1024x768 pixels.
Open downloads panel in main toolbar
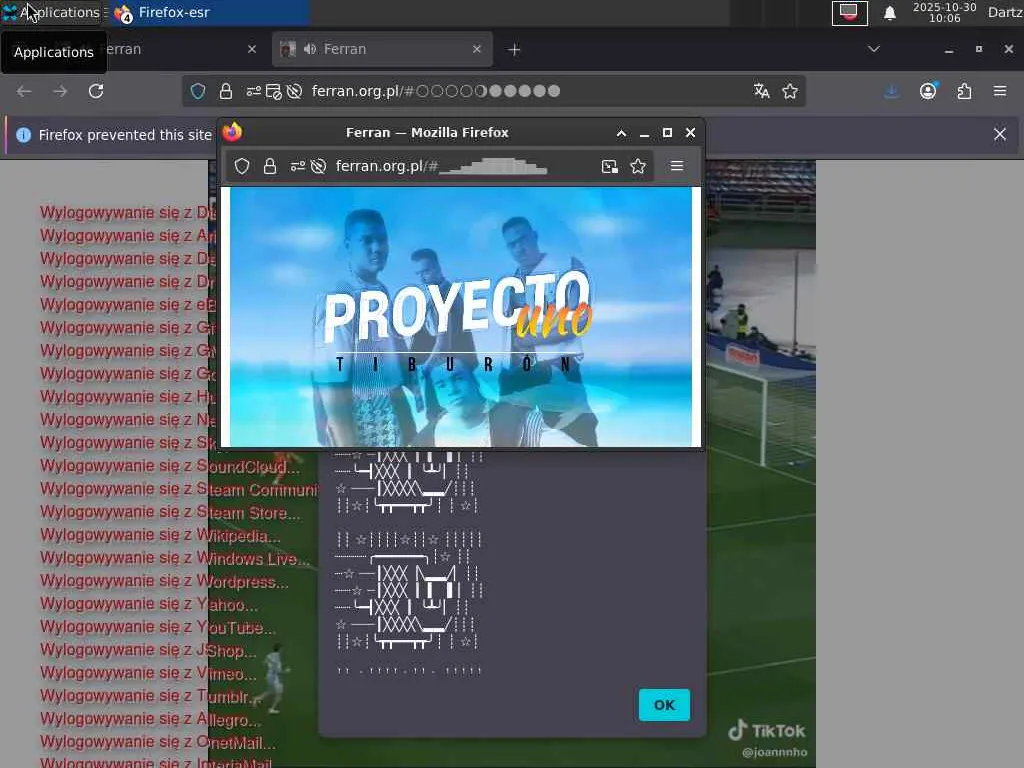(x=891, y=91)
